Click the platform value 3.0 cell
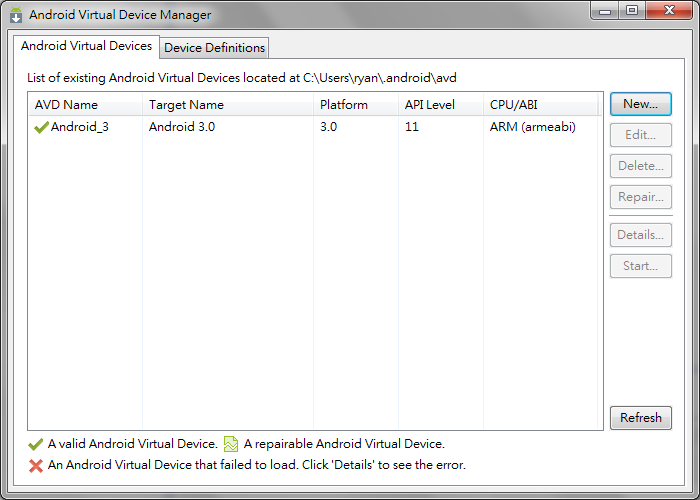 (x=329, y=127)
